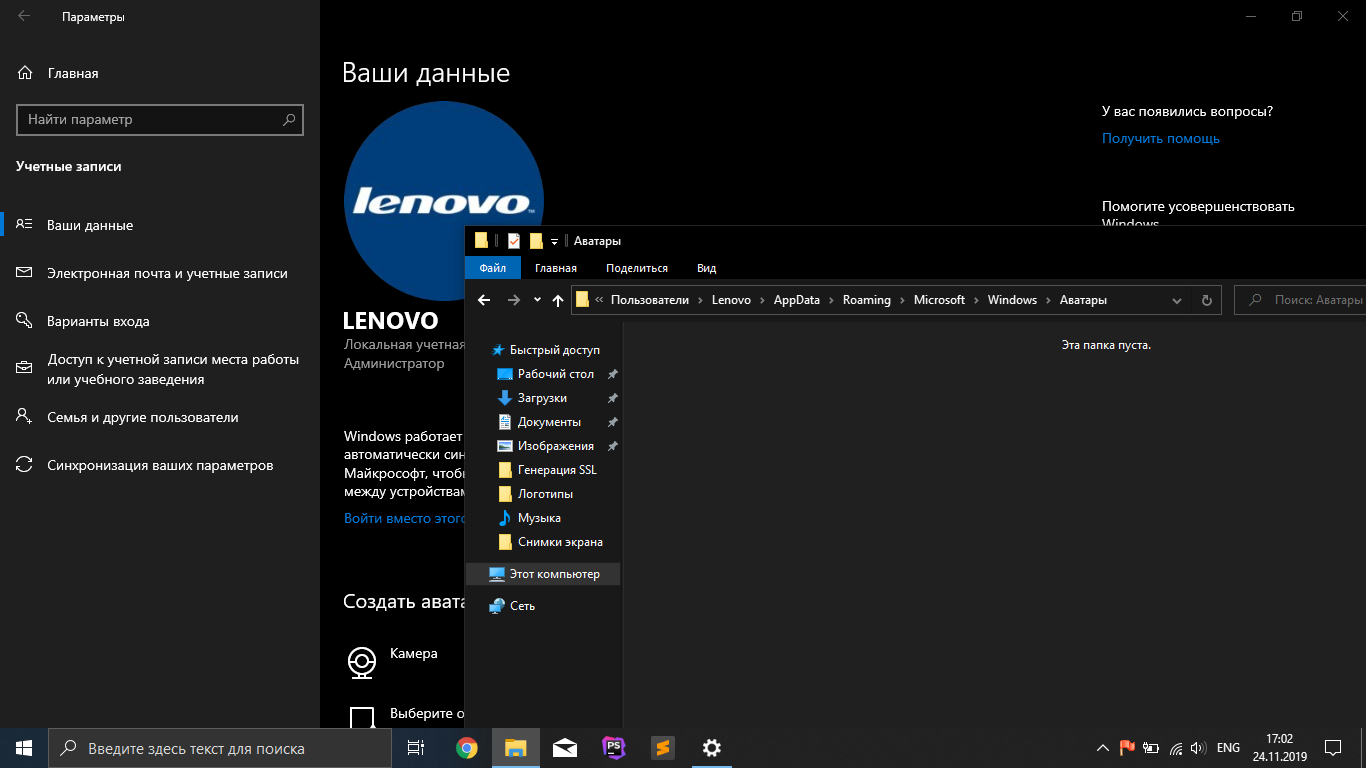
Task: Switch to Settings taskbar icon
Action: coord(711,748)
